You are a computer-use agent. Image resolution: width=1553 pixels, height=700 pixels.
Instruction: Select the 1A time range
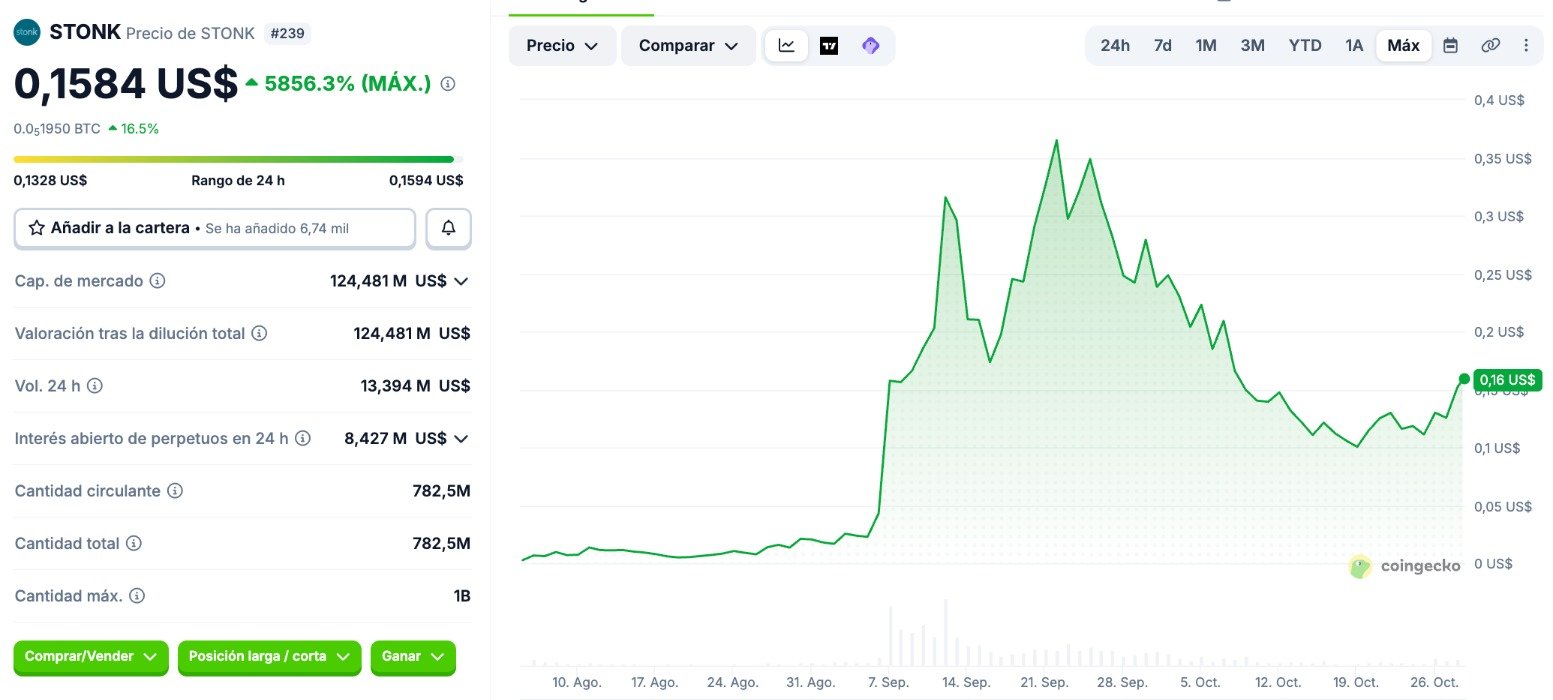pos(1354,46)
